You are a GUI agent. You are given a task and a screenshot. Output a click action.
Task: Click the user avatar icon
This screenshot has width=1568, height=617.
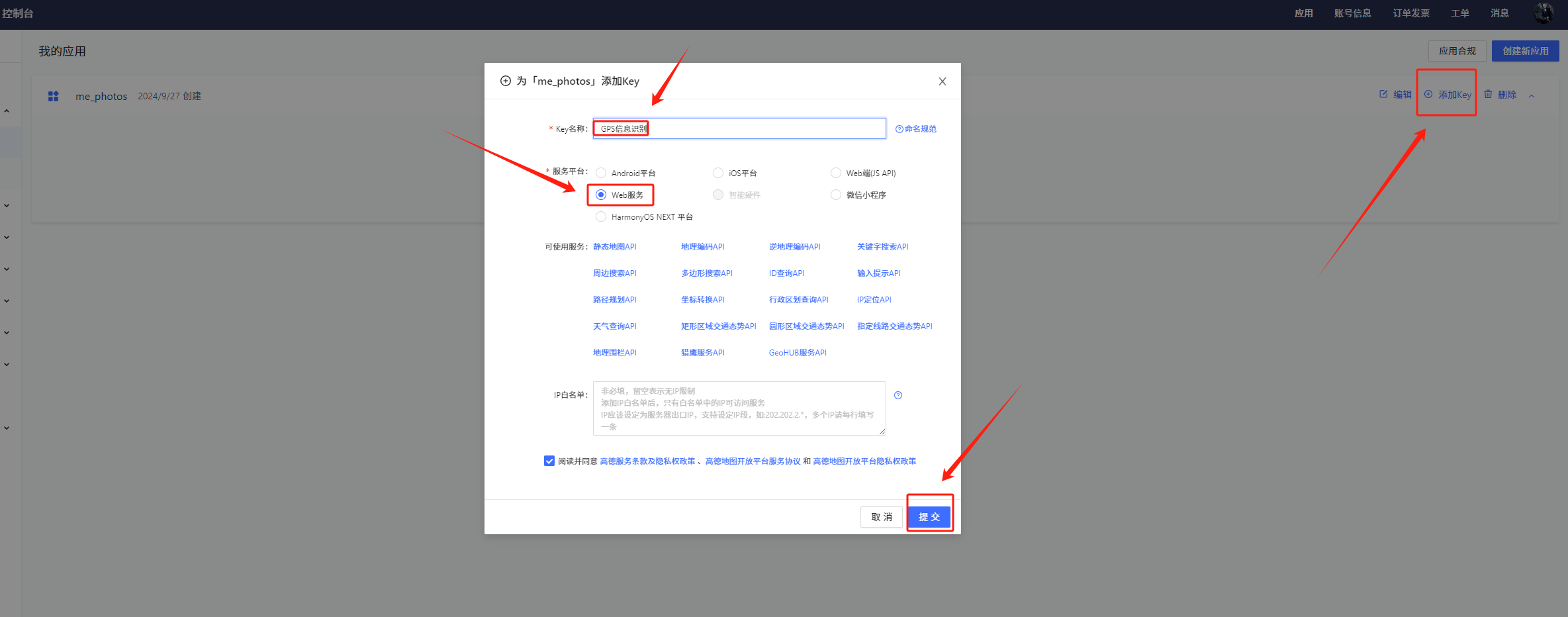pyautogui.click(x=1543, y=13)
